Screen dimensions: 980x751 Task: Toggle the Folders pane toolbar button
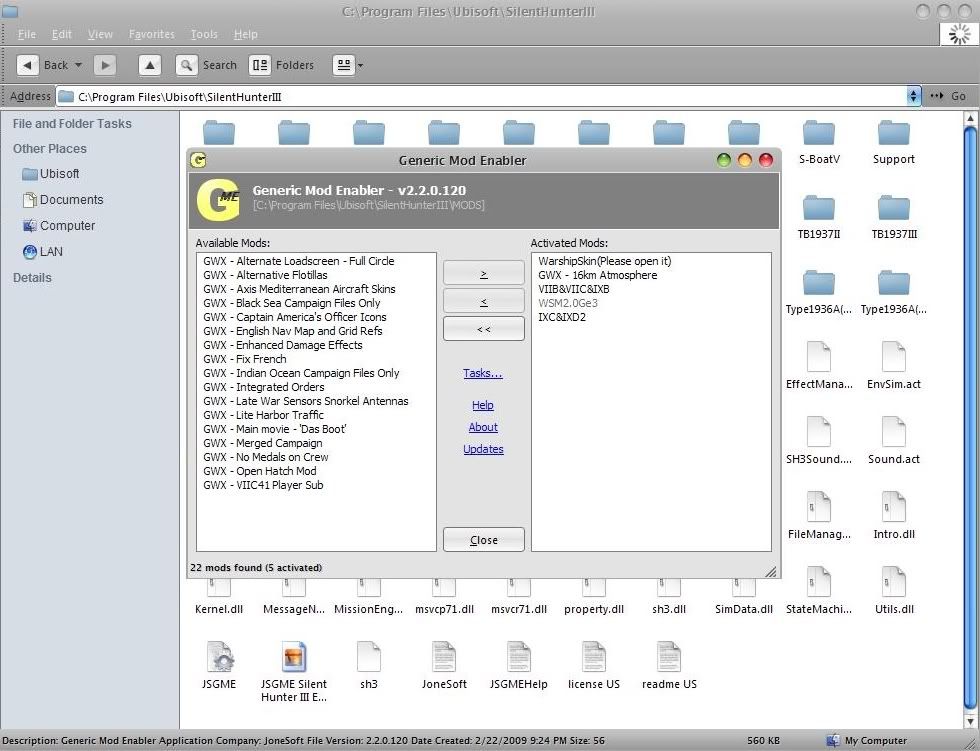(x=281, y=65)
